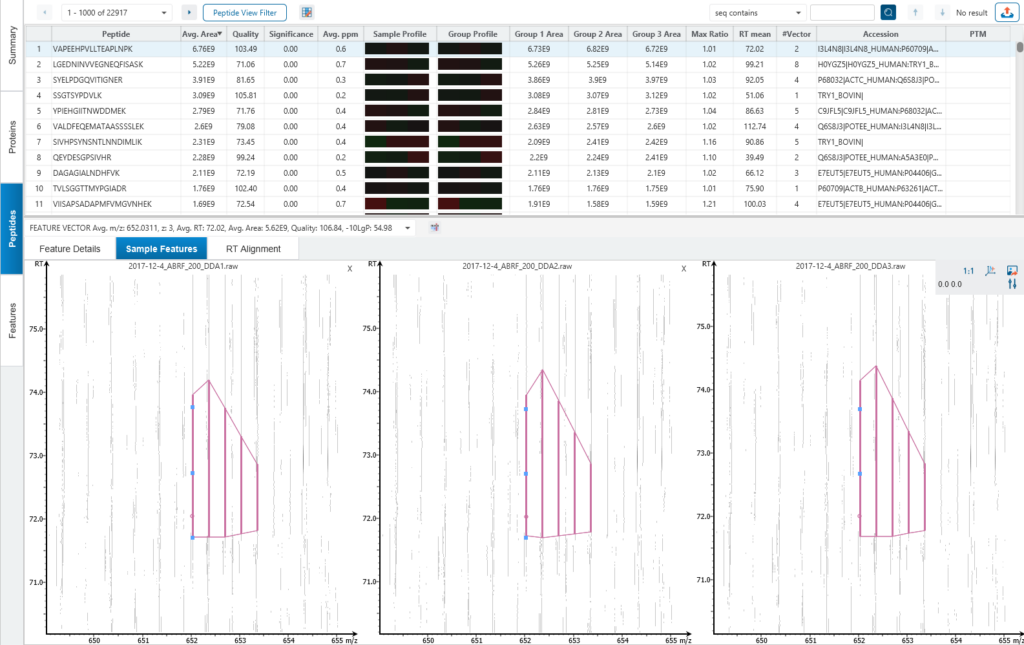Click Max Ratio value 1.21
Screen dimensions: 1024x645
click(709, 204)
